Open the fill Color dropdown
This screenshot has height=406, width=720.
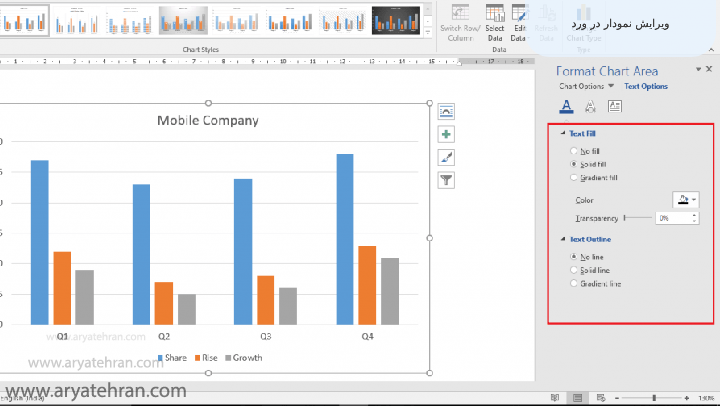[686, 200]
